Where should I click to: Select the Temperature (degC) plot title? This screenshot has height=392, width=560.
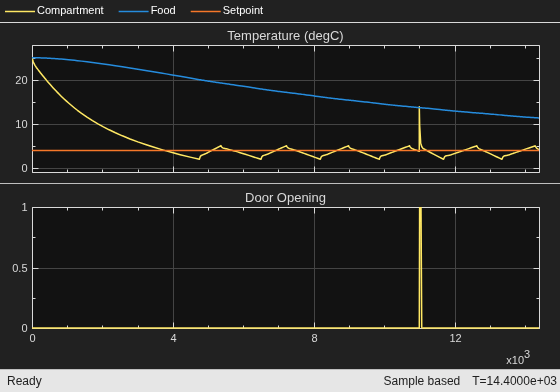pos(285,36)
